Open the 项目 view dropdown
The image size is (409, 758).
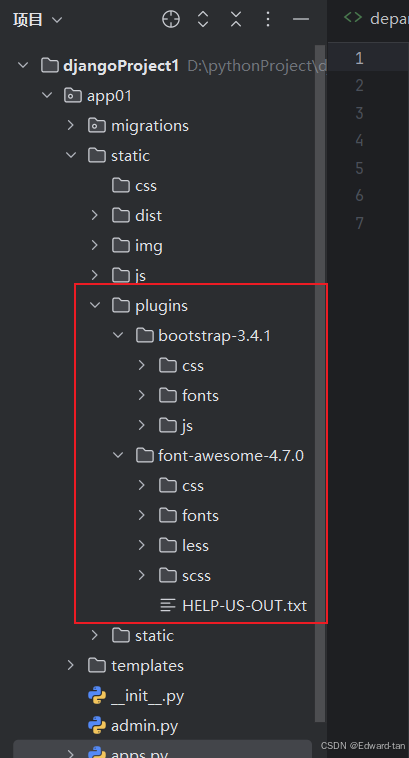[x=38, y=20]
